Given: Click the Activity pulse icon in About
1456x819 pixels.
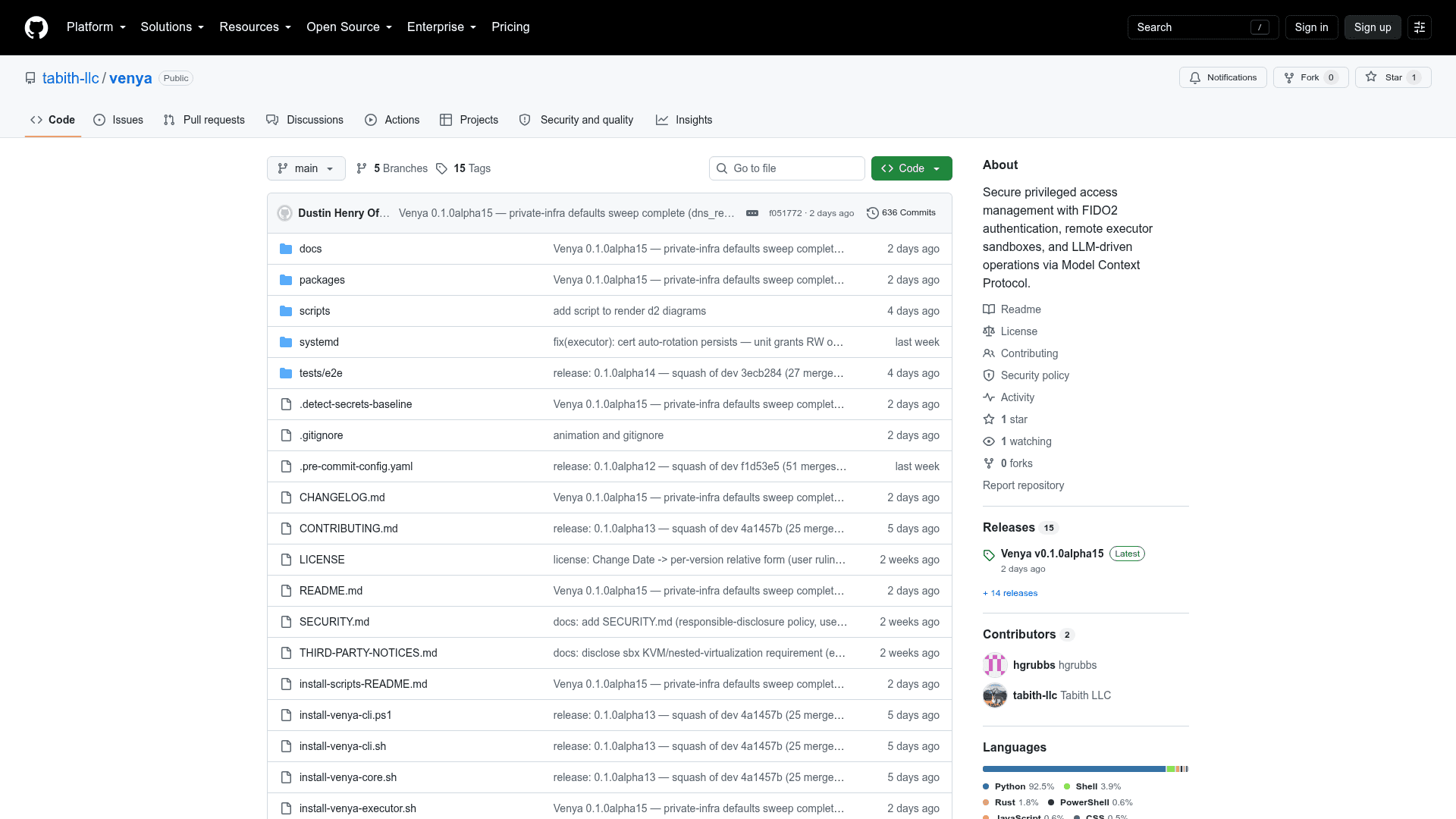Looking at the screenshot, I should (989, 397).
